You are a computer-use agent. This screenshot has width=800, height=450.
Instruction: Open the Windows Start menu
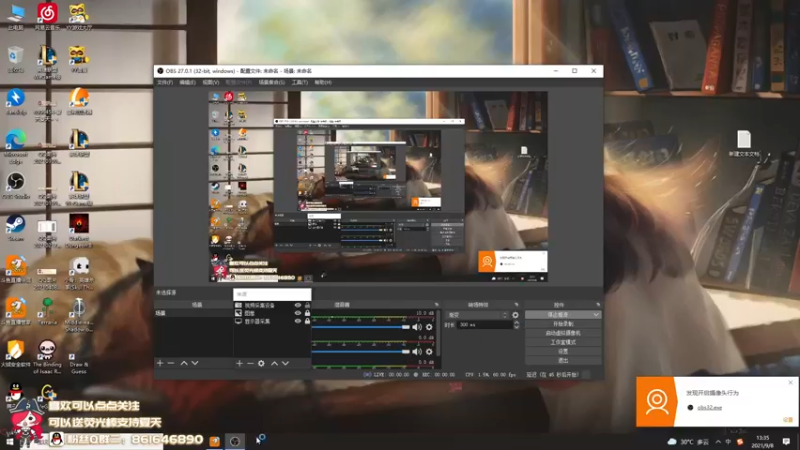(9, 441)
